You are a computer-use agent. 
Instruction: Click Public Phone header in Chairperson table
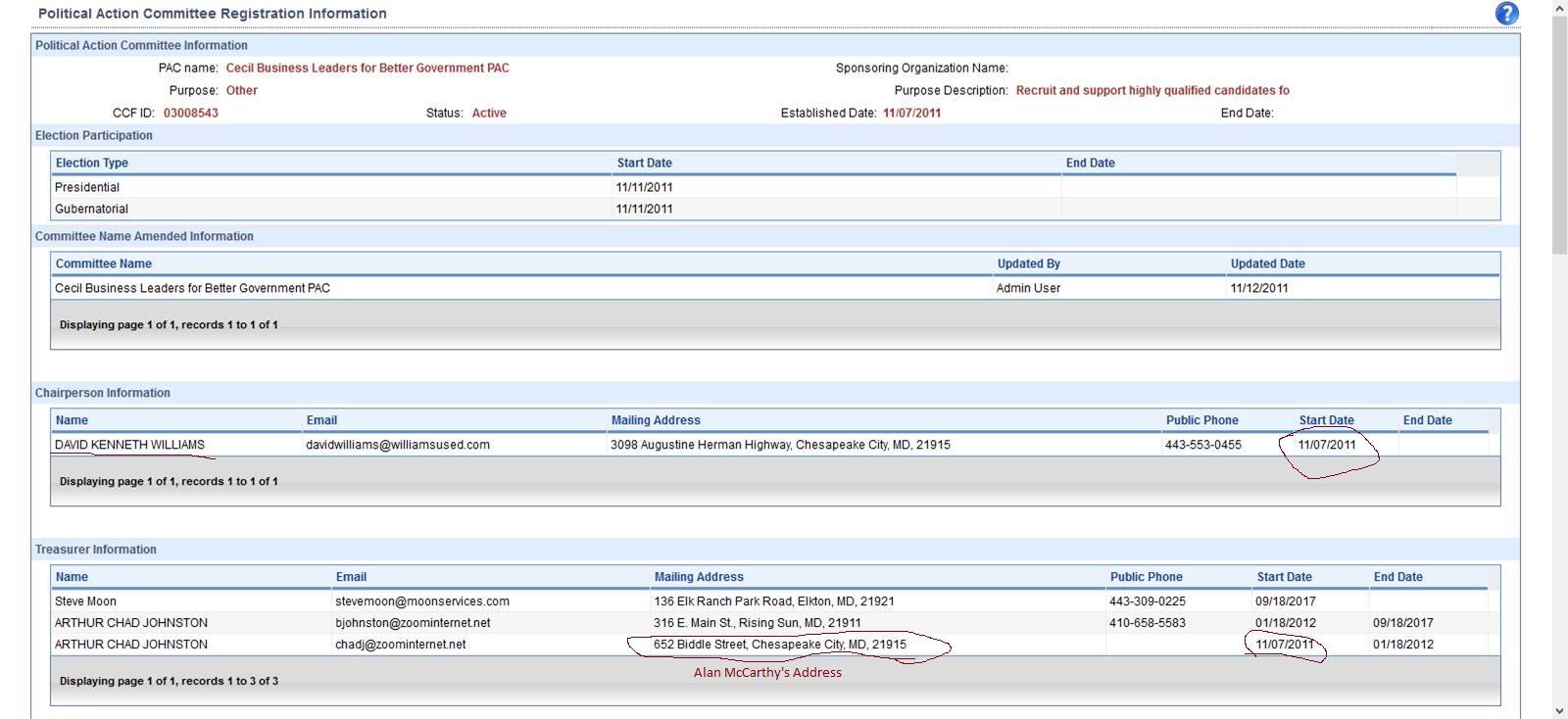point(1201,420)
